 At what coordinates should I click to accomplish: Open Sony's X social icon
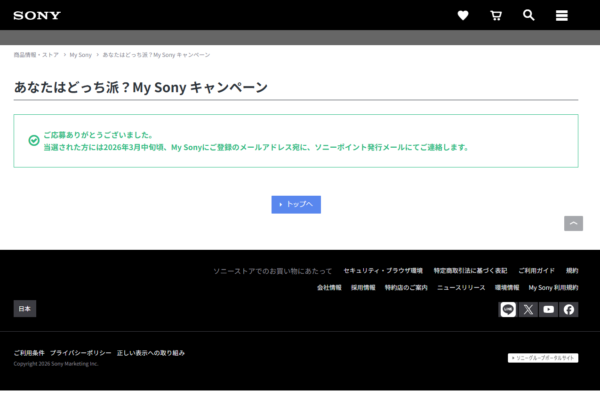(528, 309)
